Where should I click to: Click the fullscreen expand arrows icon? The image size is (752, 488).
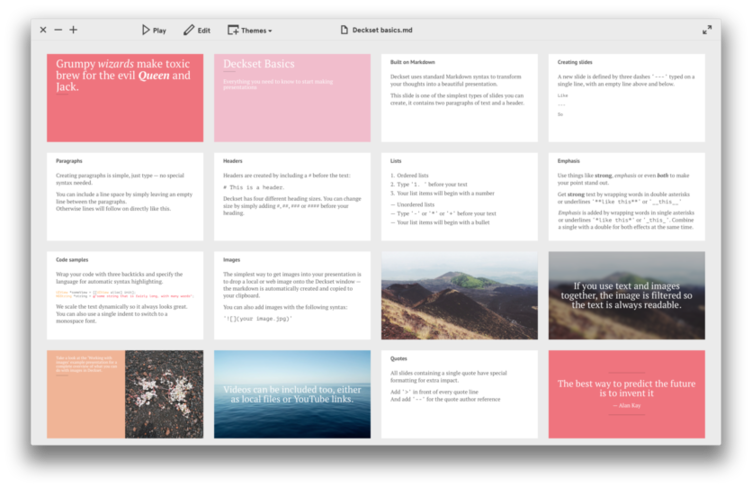click(x=707, y=30)
